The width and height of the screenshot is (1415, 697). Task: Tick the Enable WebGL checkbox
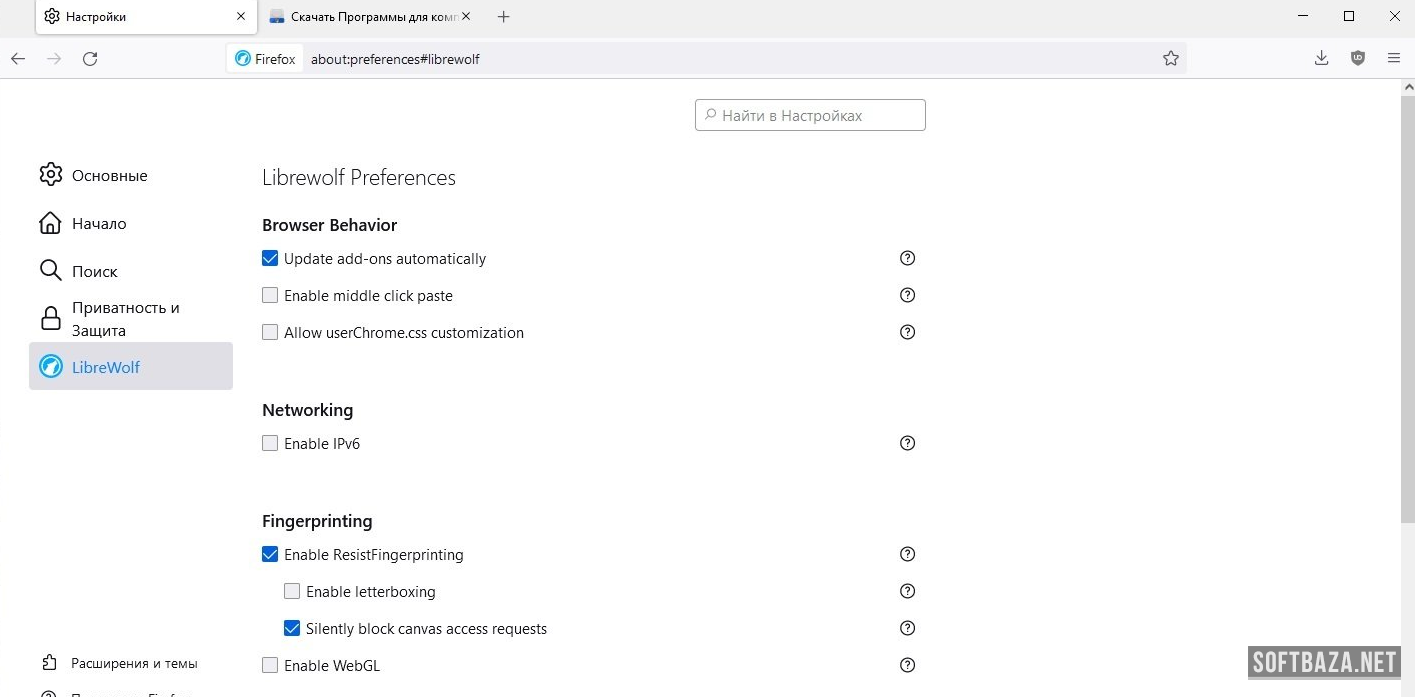pyautogui.click(x=270, y=666)
